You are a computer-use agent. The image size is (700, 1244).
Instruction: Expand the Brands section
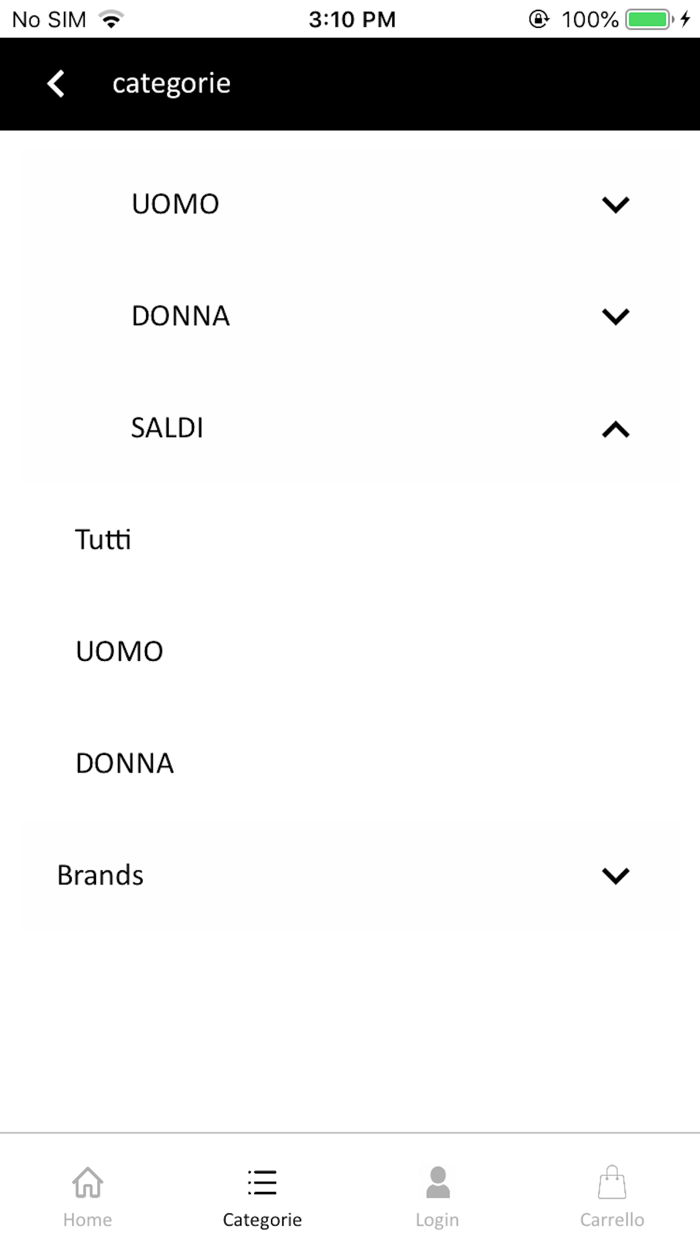(x=350, y=875)
